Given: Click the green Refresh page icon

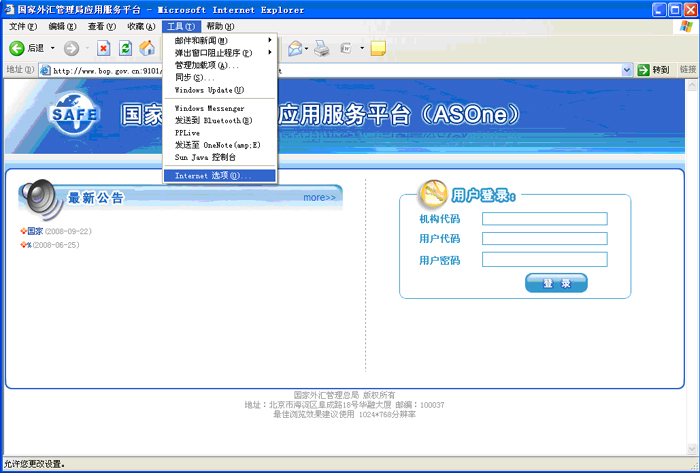Looking at the screenshot, I should pos(126,48).
